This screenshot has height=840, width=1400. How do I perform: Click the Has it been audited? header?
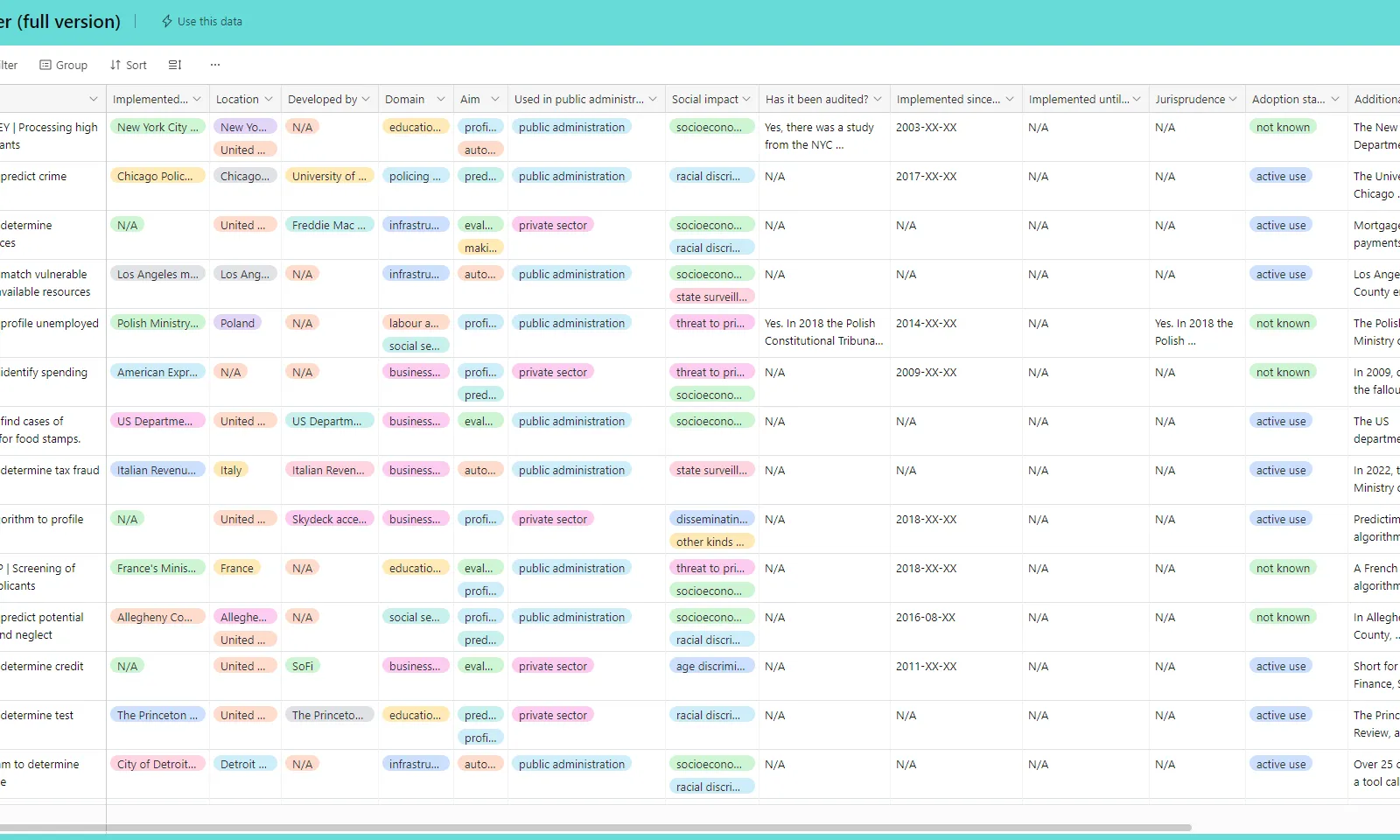tap(816, 100)
